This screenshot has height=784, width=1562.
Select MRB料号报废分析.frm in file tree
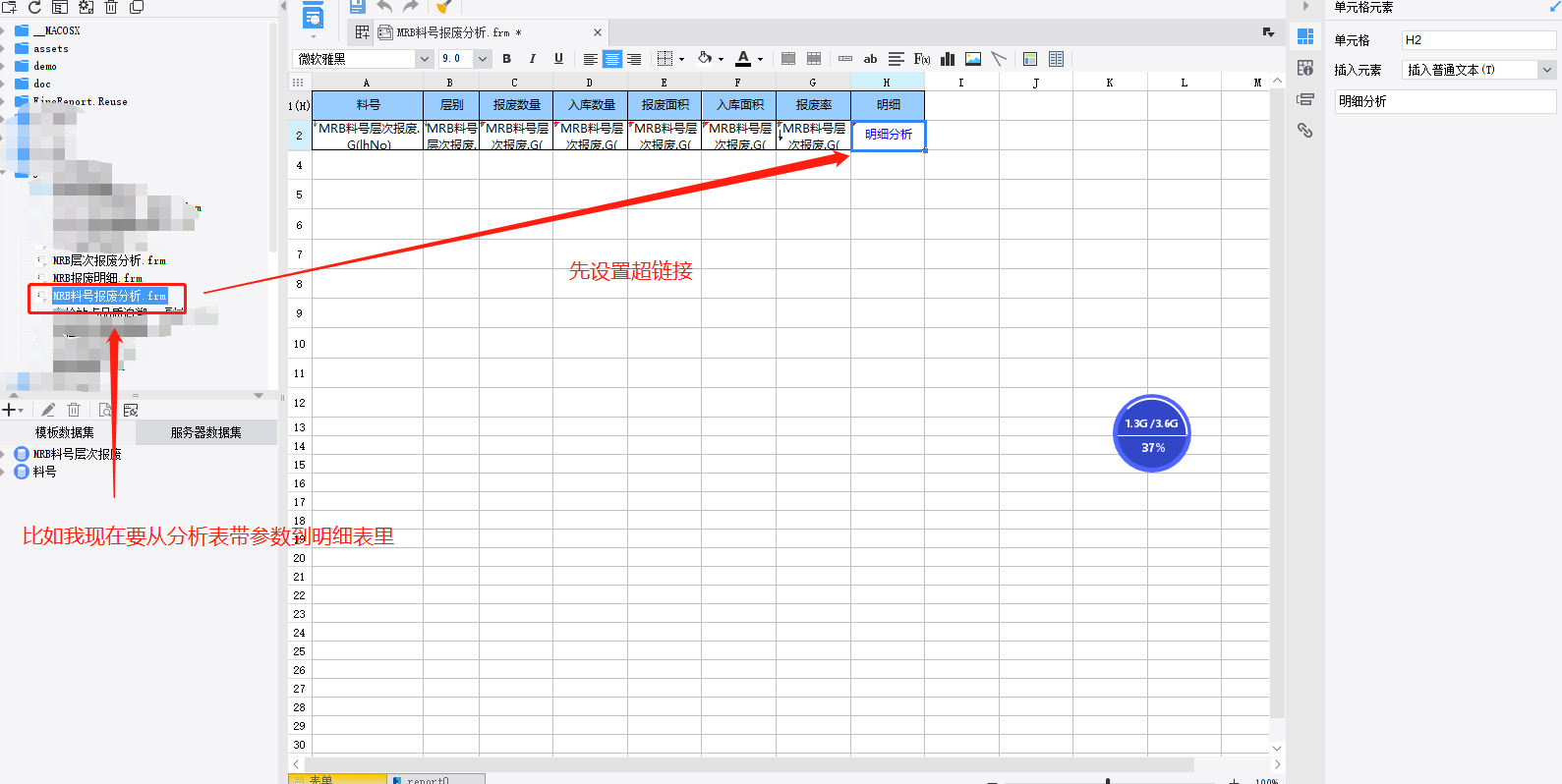pos(109,296)
